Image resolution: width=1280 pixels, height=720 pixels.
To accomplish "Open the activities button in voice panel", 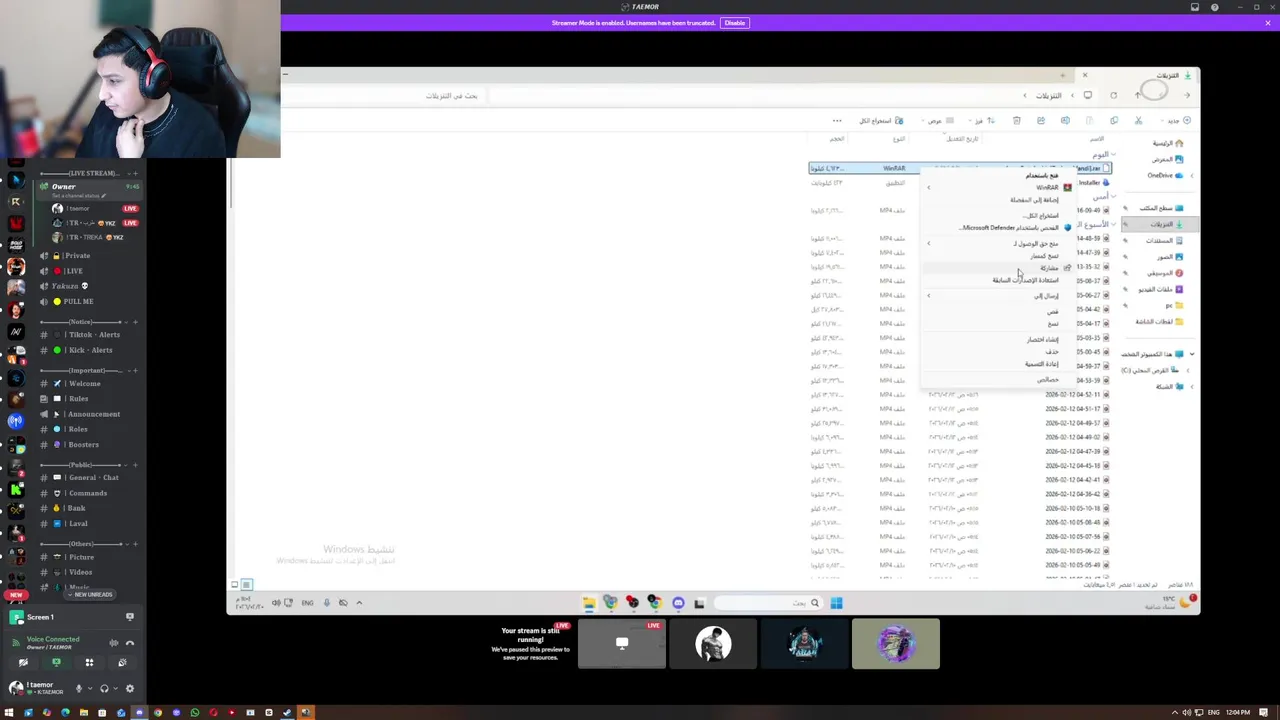I will 89,662.
